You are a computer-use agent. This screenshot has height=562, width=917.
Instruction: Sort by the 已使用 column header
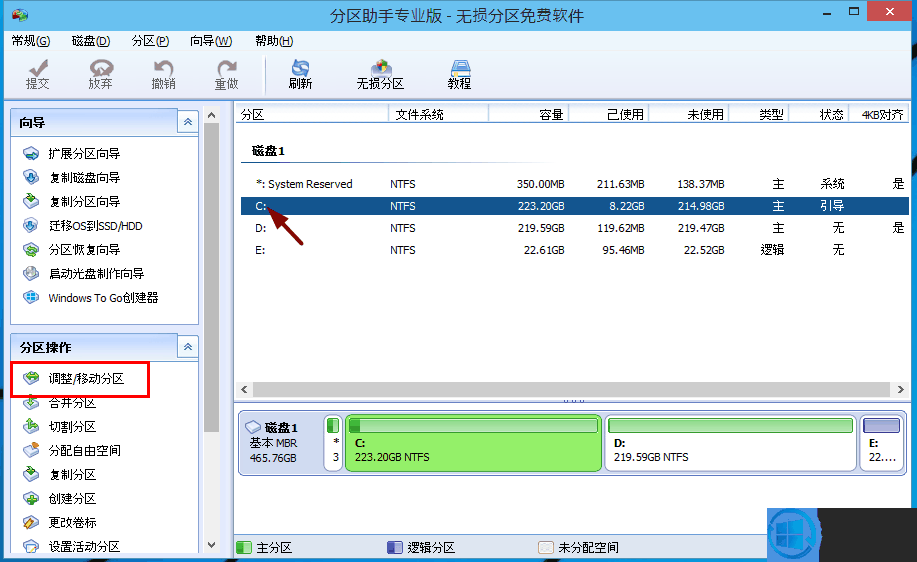coord(609,115)
